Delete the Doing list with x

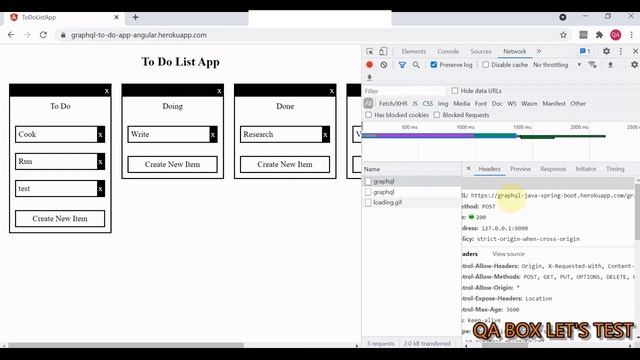coord(219,91)
